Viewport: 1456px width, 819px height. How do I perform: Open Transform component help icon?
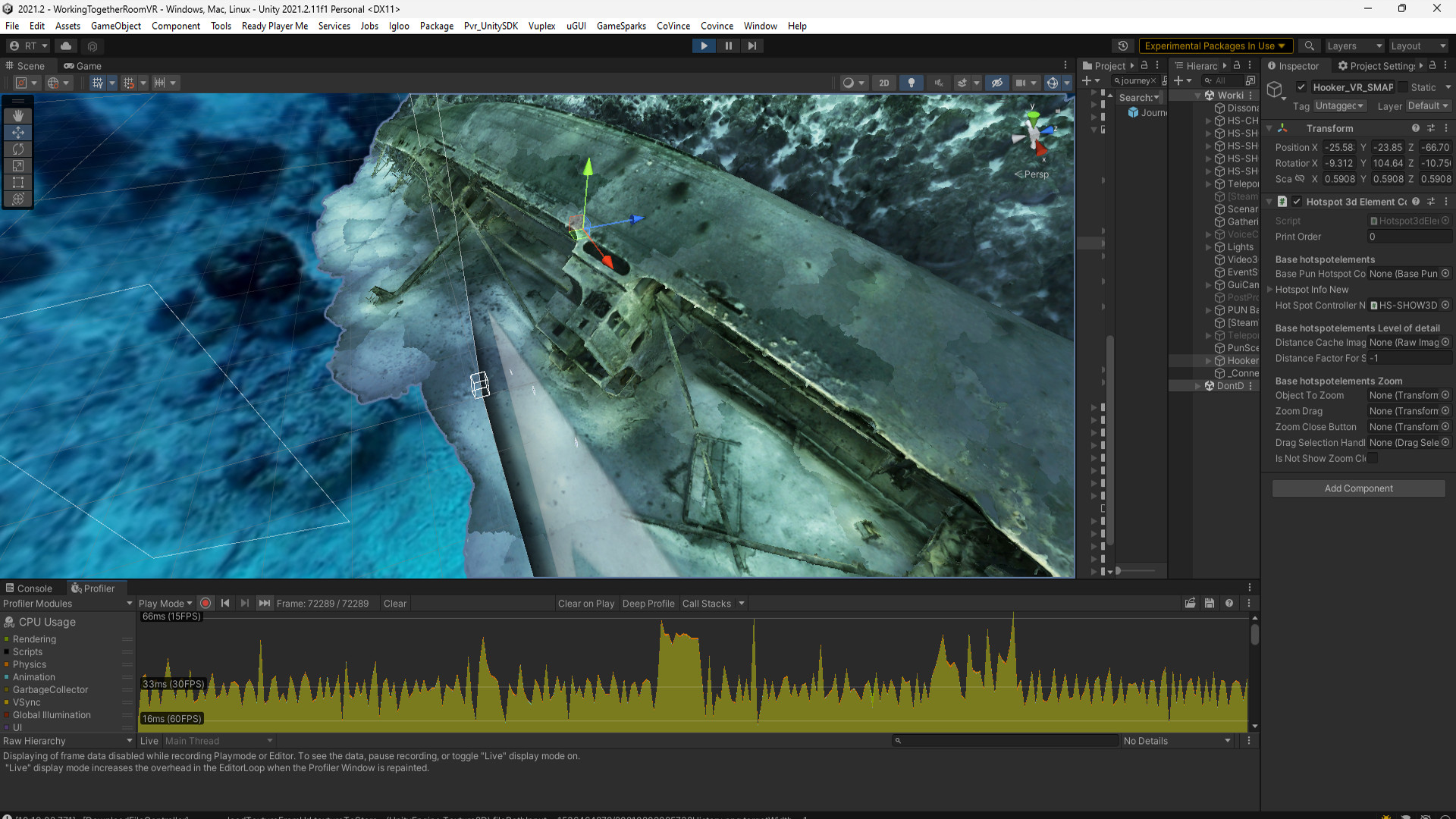click(1416, 128)
